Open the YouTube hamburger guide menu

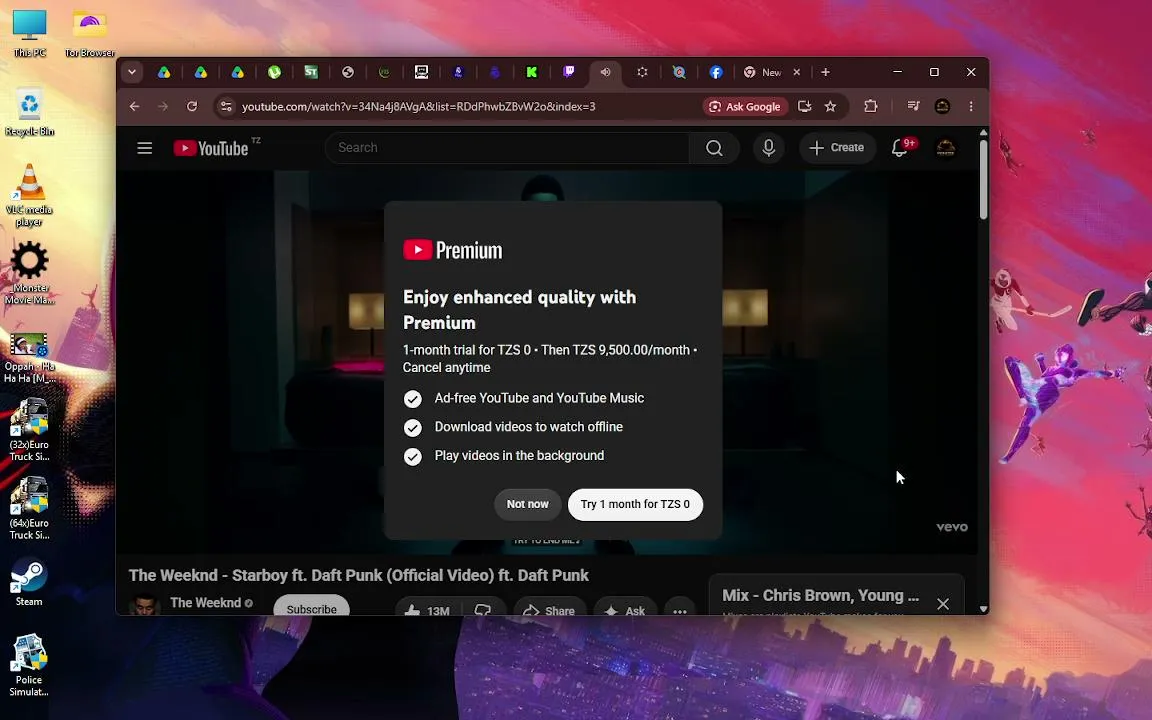145,148
